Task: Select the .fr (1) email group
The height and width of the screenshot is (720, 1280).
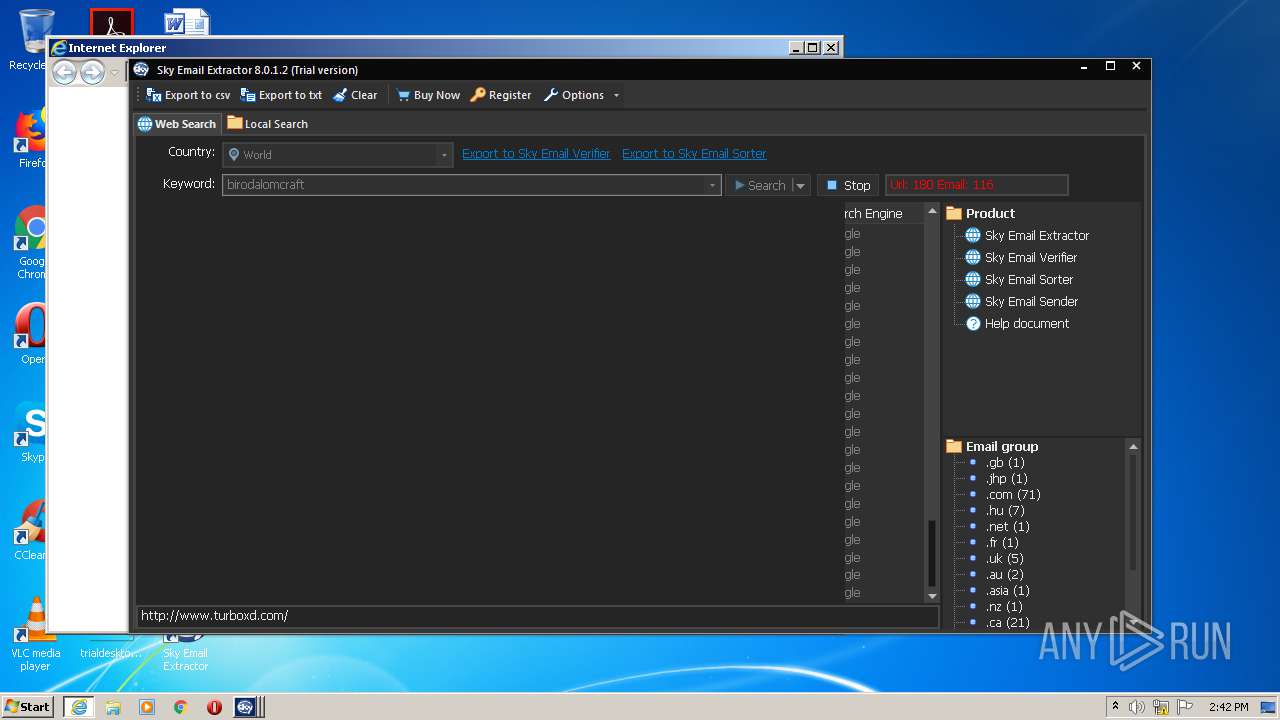Action: pyautogui.click(x=1002, y=543)
